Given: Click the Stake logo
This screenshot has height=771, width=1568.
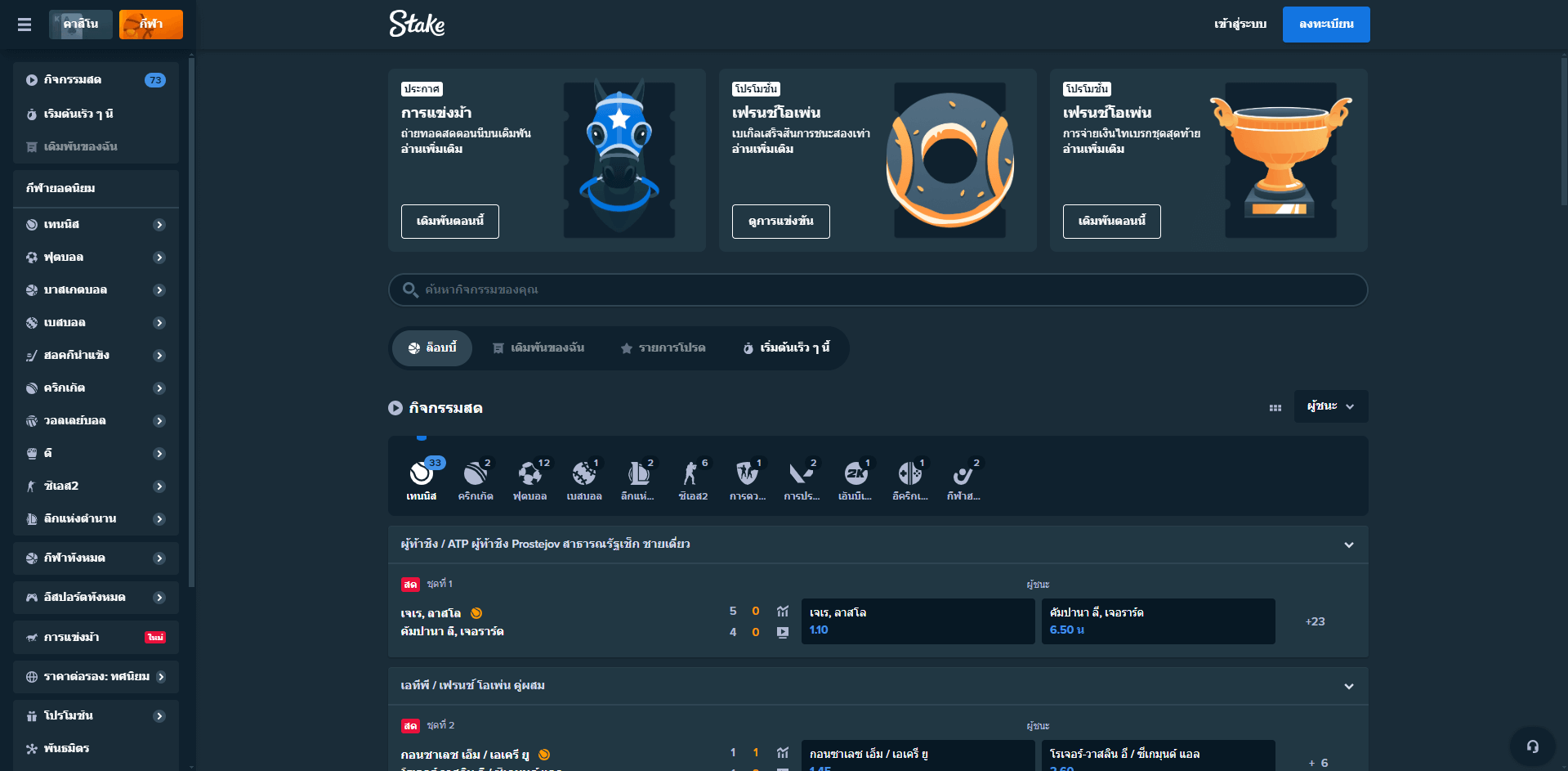Looking at the screenshot, I should coord(417,24).
